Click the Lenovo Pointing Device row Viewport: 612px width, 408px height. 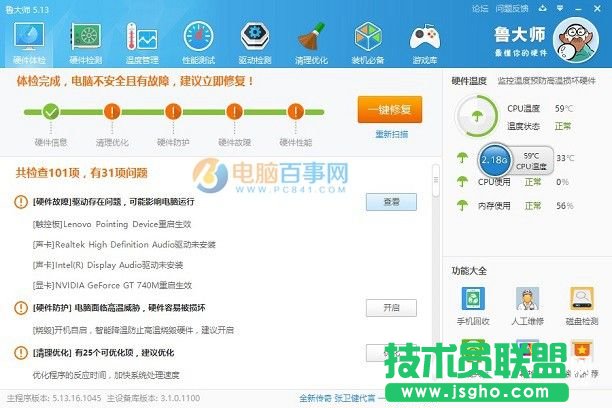(x=112, y=224)
